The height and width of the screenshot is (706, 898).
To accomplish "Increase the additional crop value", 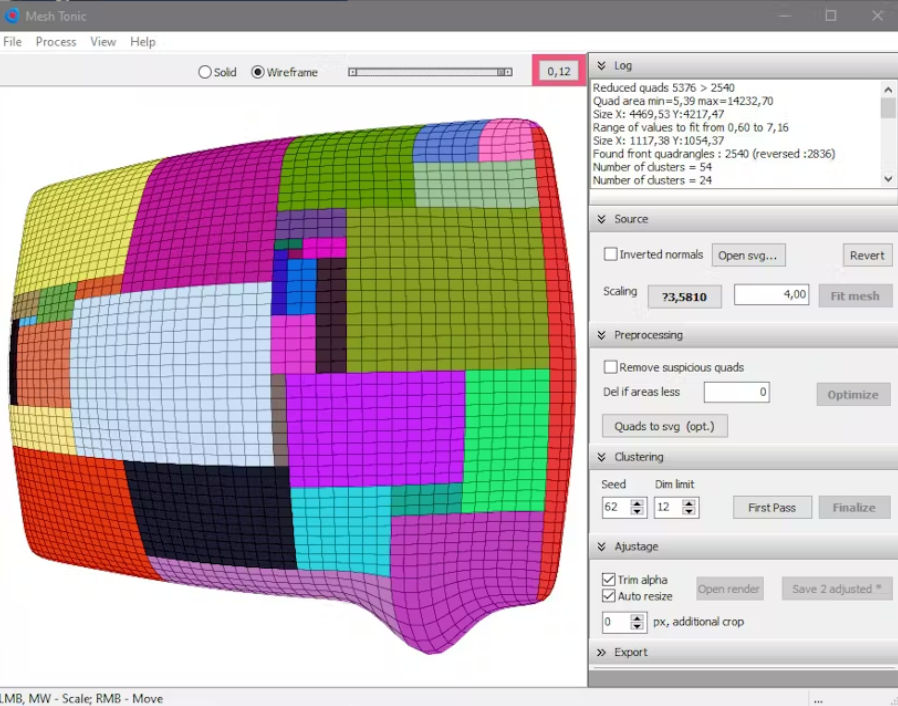I will pos(637,617).
